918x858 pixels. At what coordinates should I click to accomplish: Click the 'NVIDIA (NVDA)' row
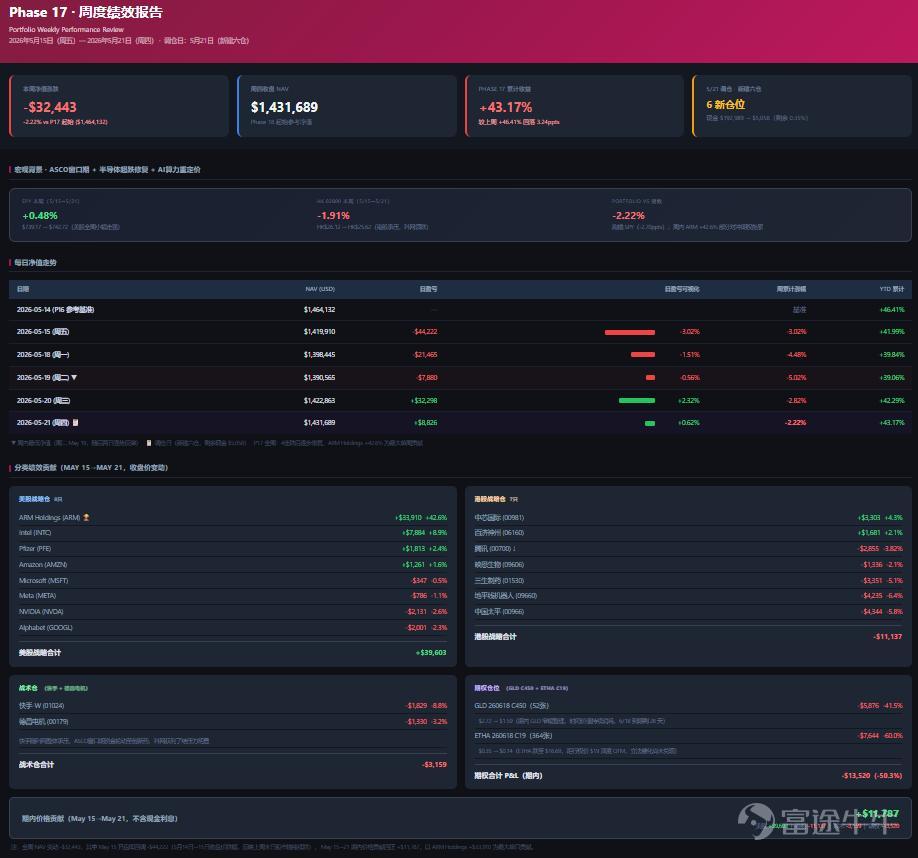[233, 612]
